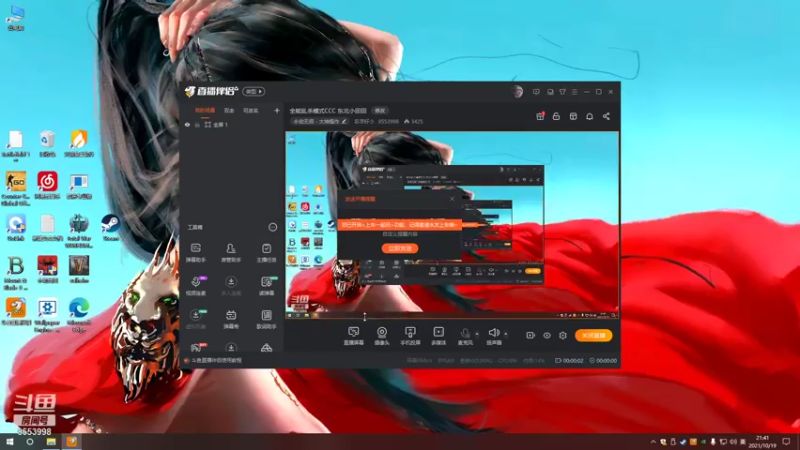The image size is (800, 450).
Task: Open Steam desktop shortcut
Action: coord(110,228)
